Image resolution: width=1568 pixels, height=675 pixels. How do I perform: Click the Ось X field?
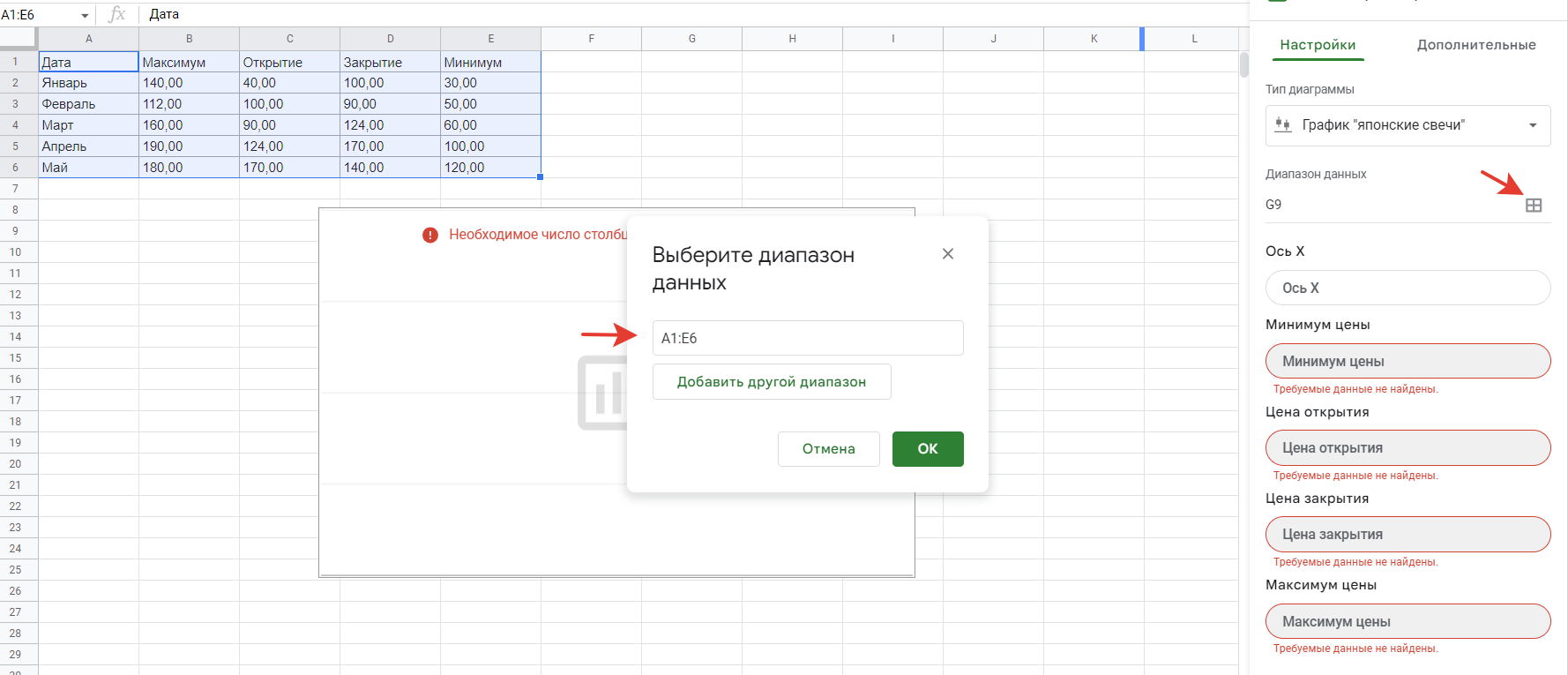(1407, 289)
